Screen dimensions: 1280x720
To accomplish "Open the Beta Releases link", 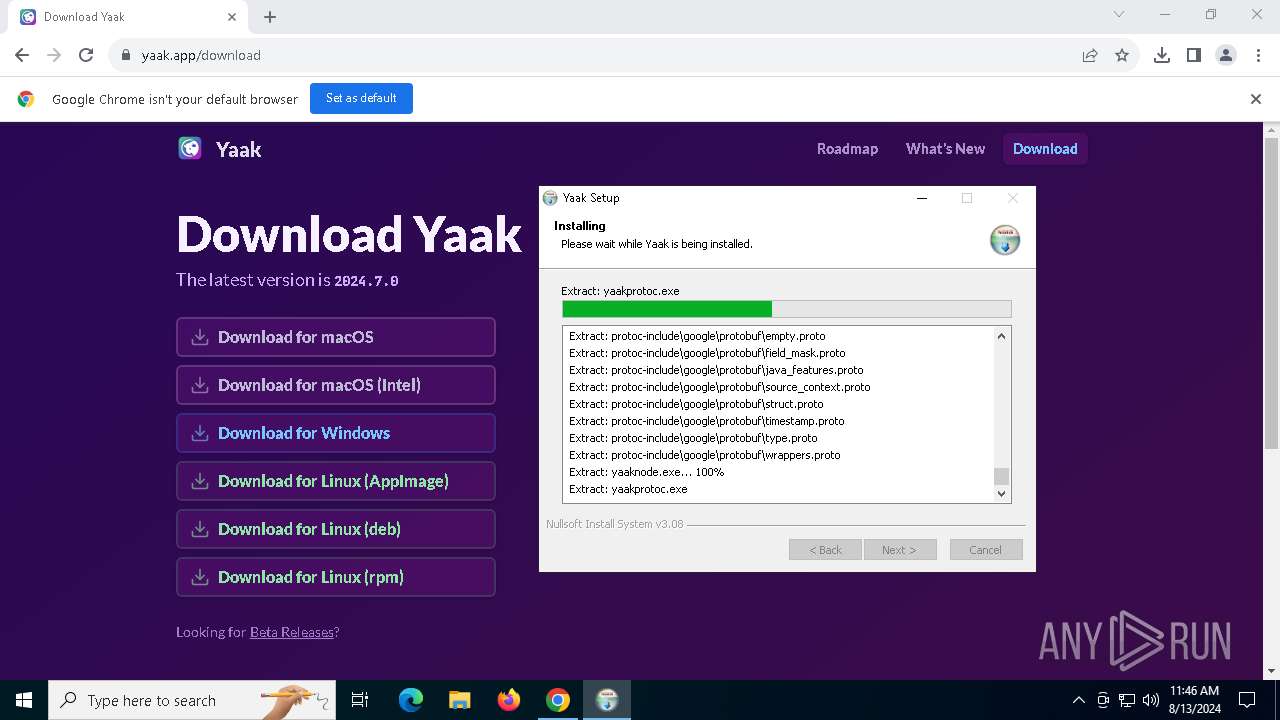I will tap(291, 632).
